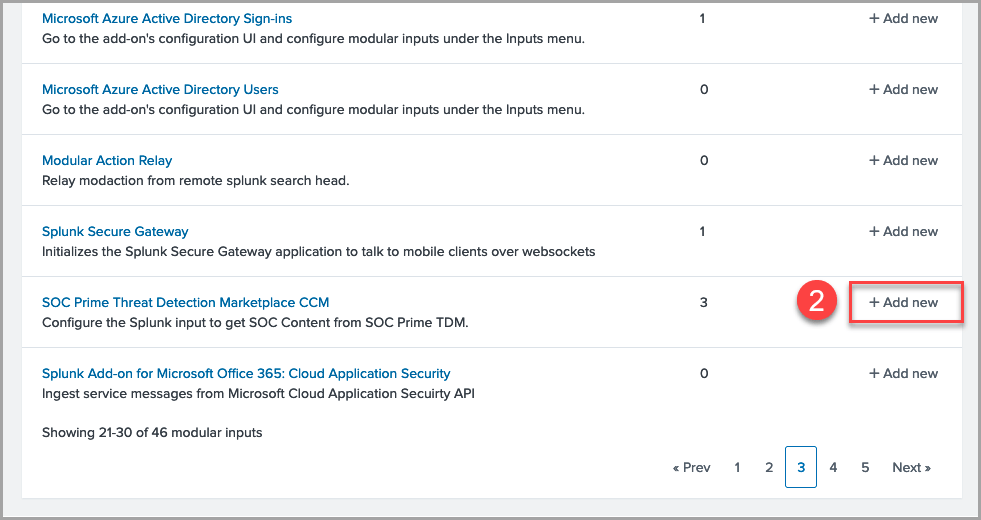The height and width of the screenshot is (520, 981).
Task: Open the Modular Action Relay input
Action: click(107, 160)
